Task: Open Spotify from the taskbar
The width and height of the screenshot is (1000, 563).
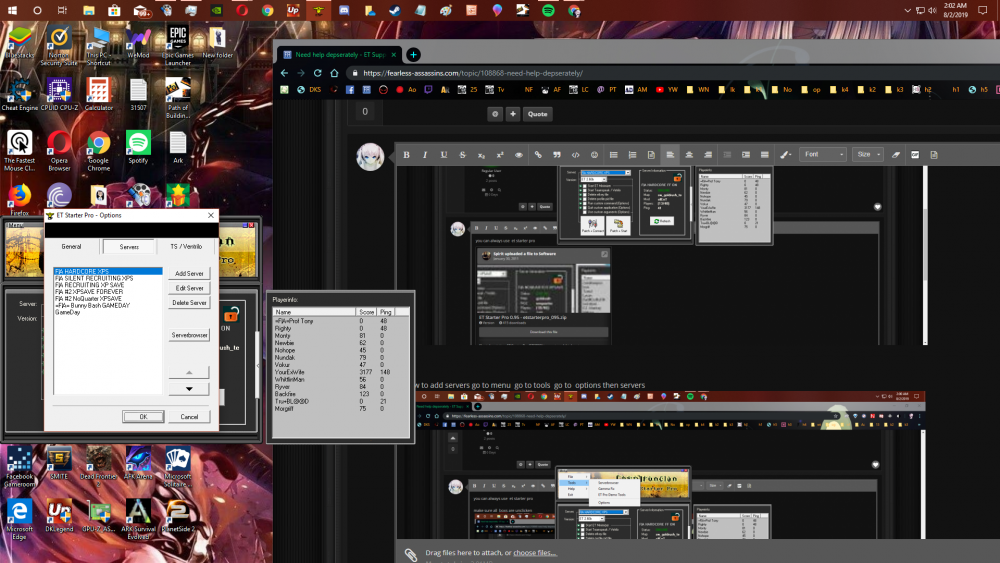Action: point(548,10)
